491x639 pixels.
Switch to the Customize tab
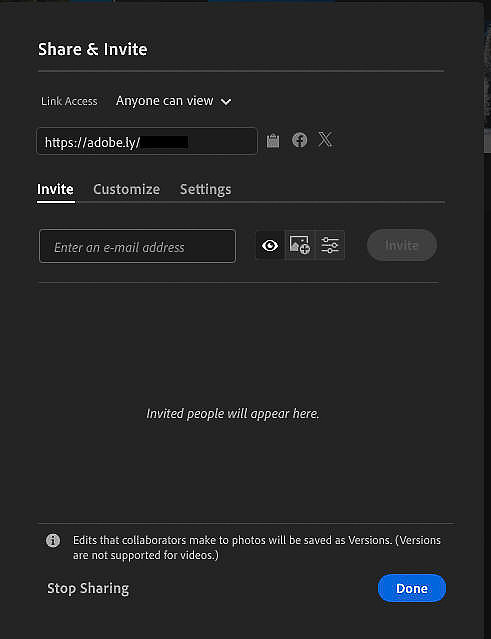126,189
